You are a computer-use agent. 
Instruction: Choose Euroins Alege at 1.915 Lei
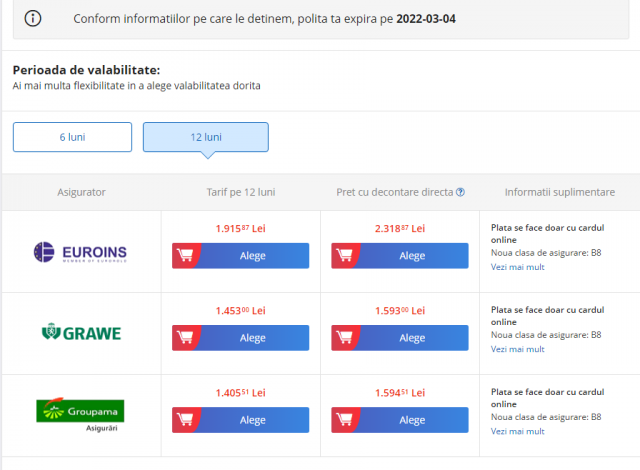(x=252, y=256)
